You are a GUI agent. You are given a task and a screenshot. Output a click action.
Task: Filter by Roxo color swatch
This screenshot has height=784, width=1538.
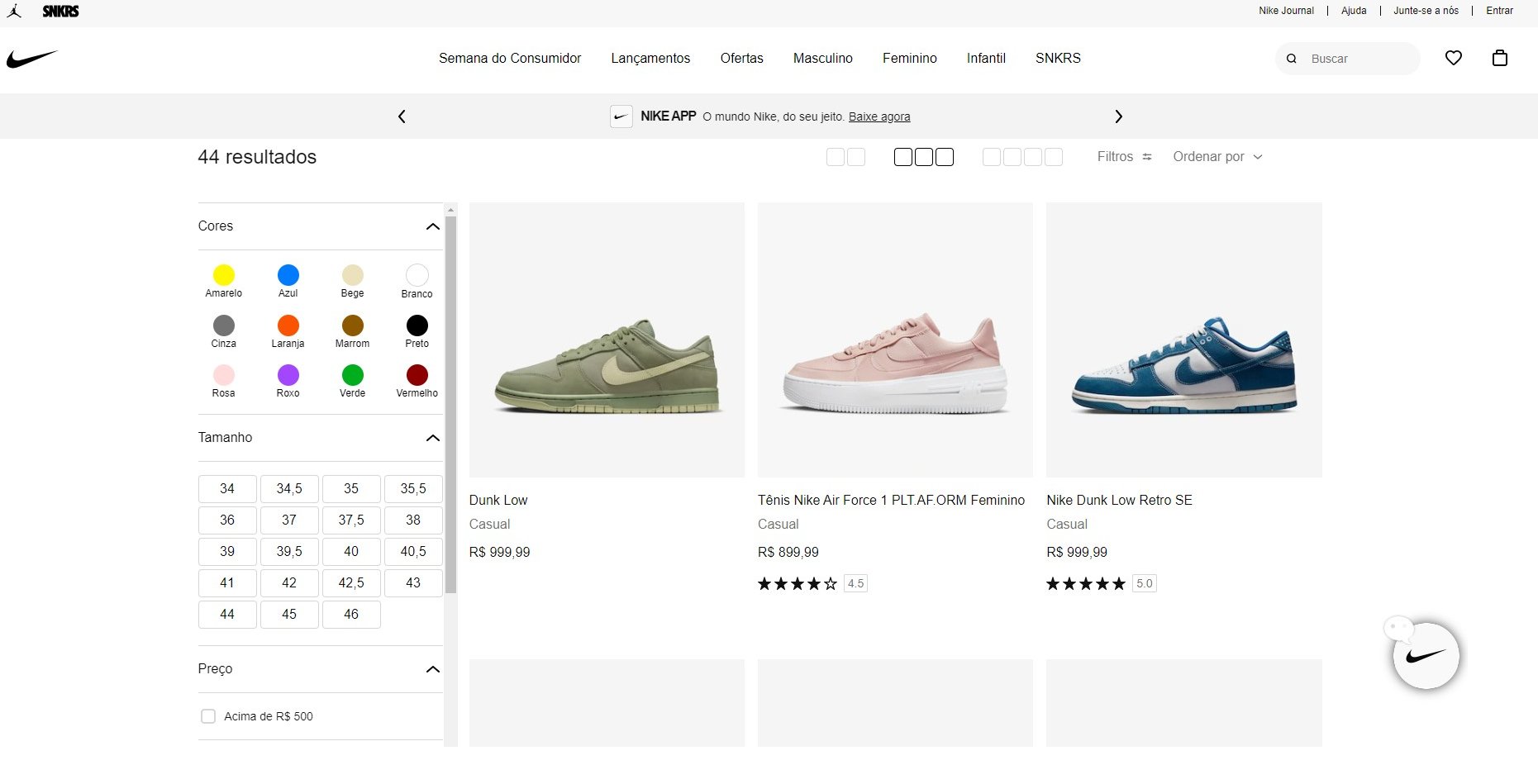tap(288, 375)
